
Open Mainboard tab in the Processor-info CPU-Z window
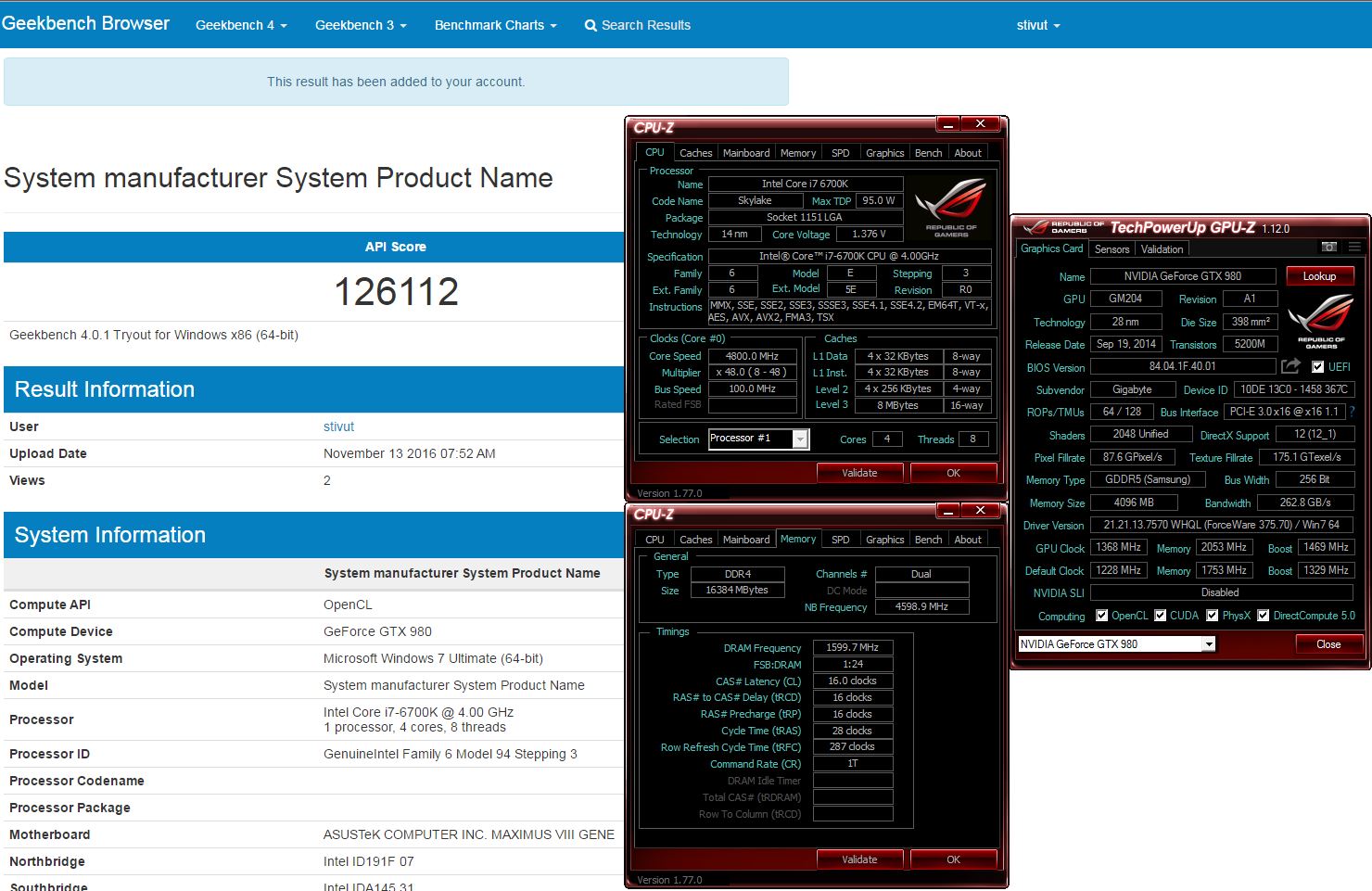(746, 153)
